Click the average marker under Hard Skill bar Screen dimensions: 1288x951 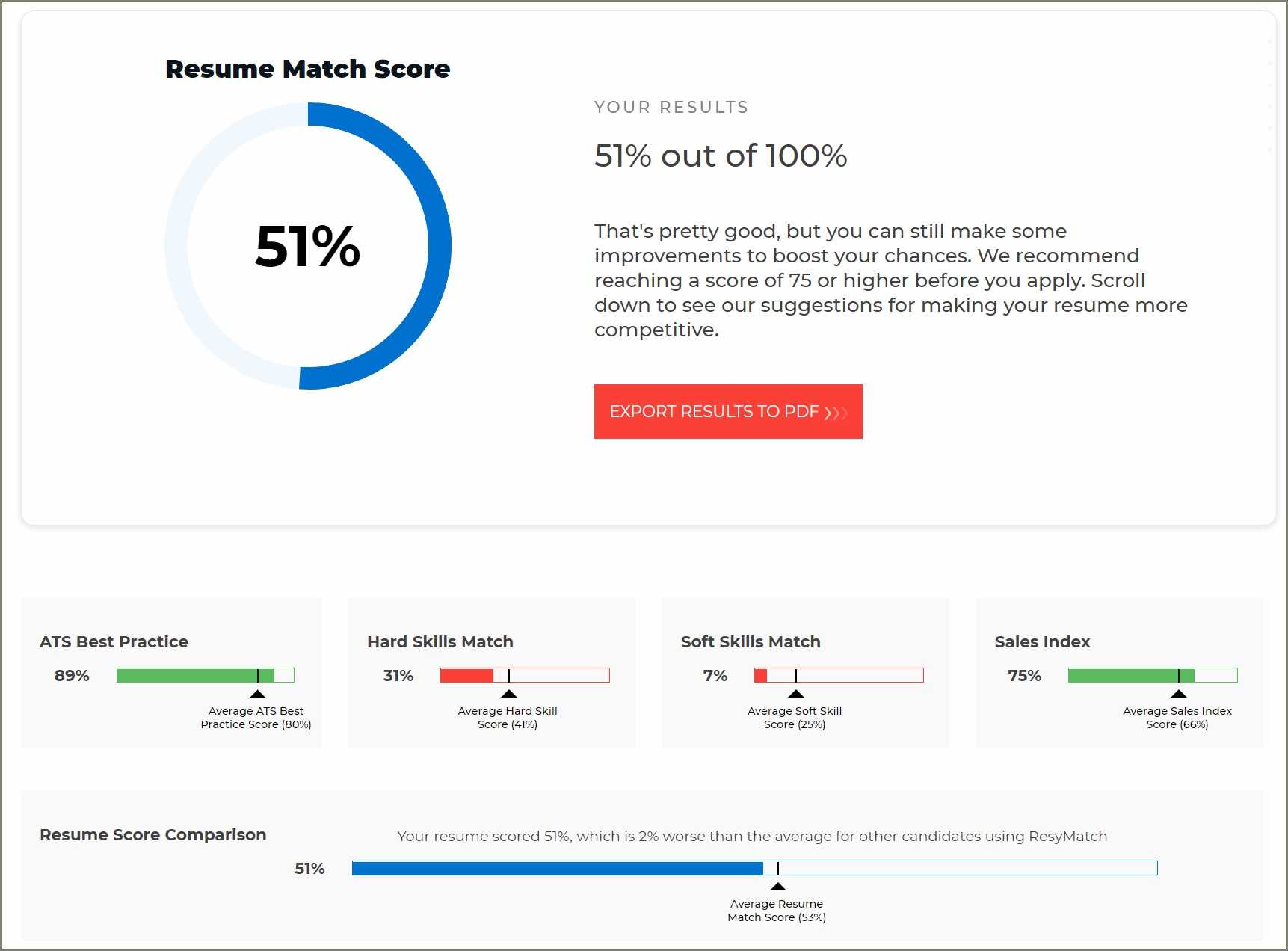pos(508,694)
